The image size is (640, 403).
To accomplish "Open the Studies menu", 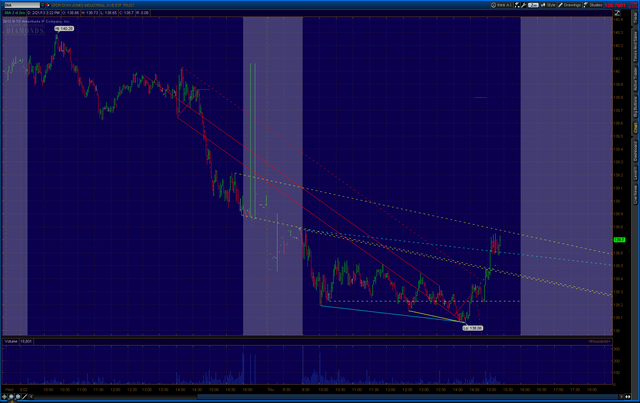I will pos(593,5).
